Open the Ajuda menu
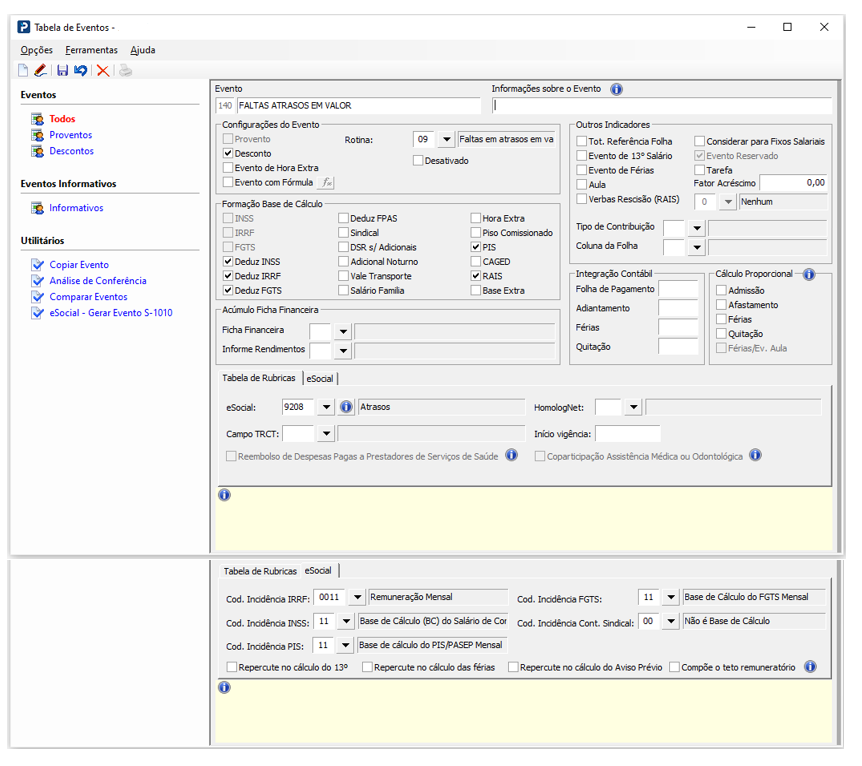The height and width of the screenshot is (766, 862). click(x=143, y=50)
